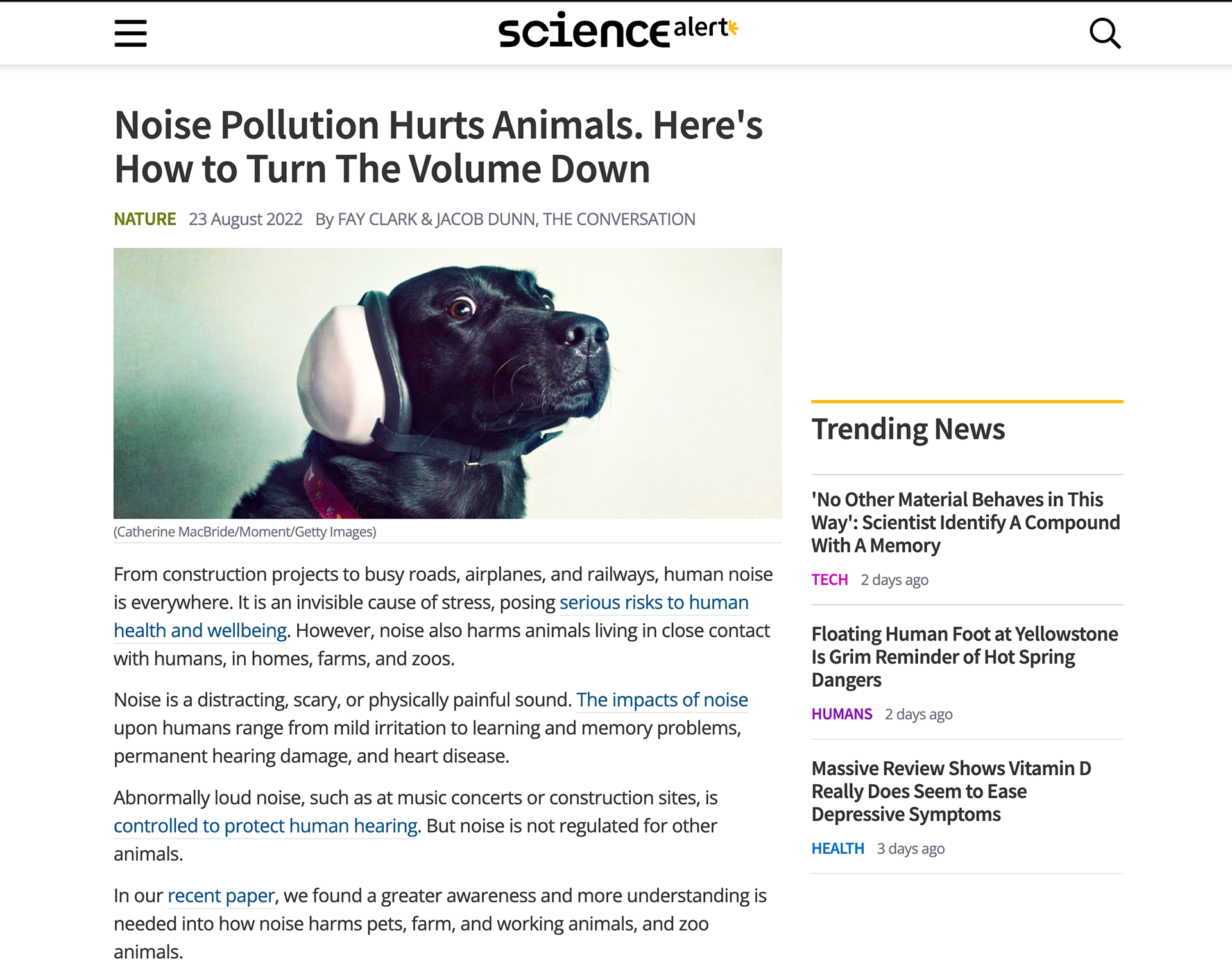The image size is (1232, 971).
Task: Click the Trending News heading
Action: [x=908, y=429]
